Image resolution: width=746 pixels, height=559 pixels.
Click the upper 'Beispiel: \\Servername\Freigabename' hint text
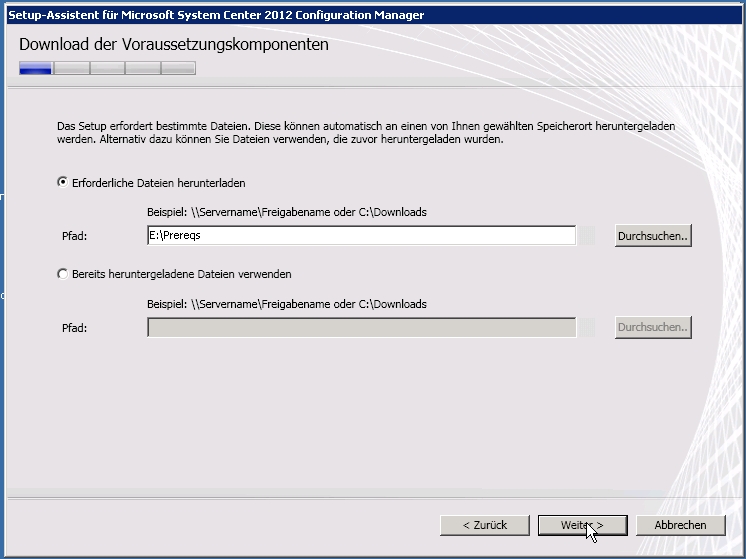[x=287, y=212]
